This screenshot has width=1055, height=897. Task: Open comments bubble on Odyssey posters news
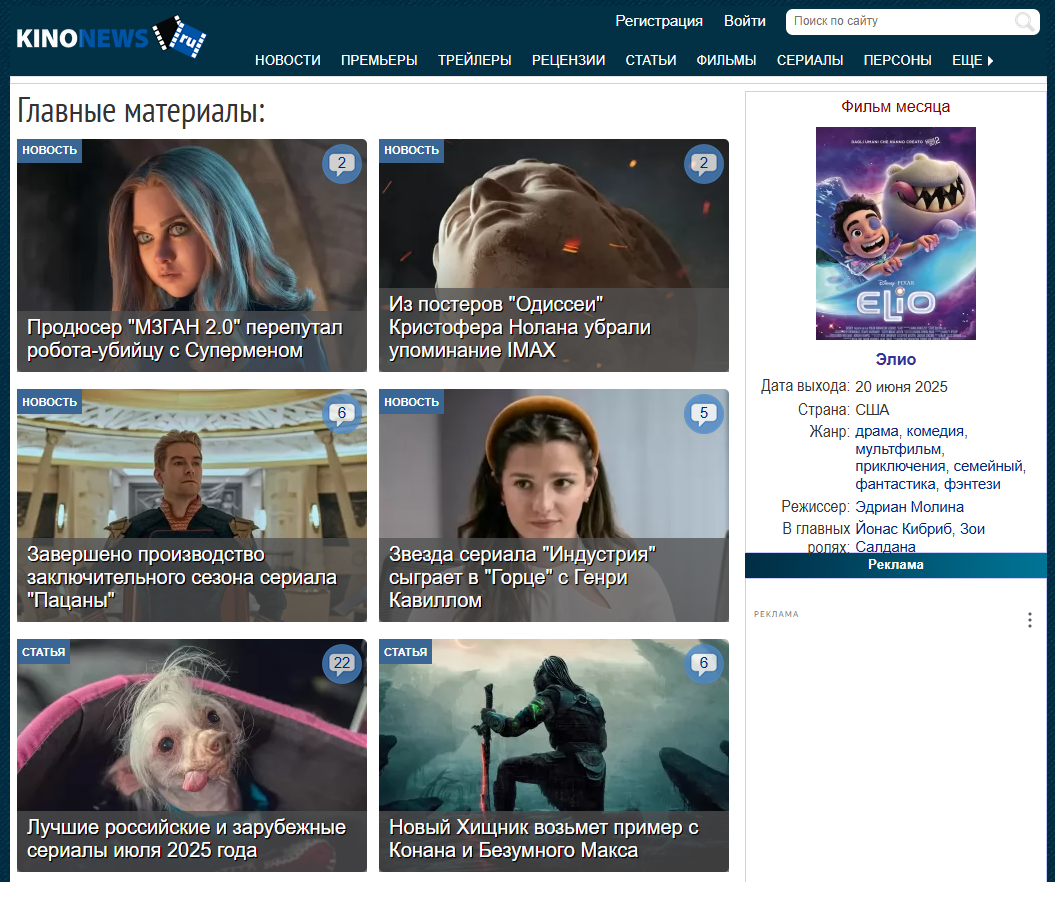704,164
